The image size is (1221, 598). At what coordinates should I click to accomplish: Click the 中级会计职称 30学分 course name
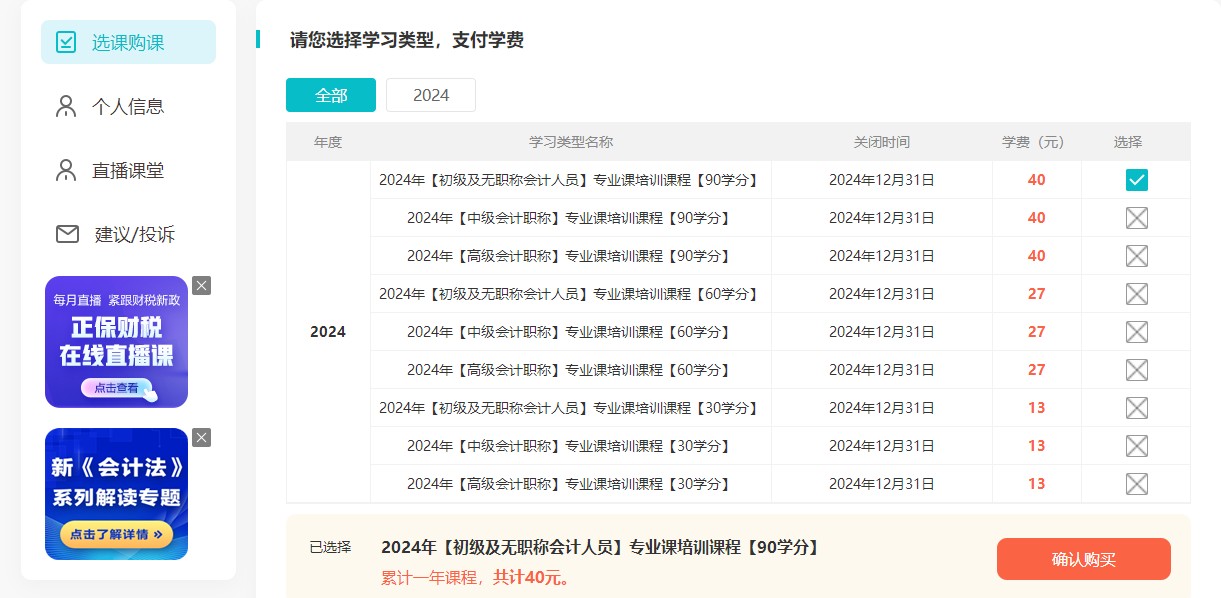pyautogui.click(x=570, y=446)
